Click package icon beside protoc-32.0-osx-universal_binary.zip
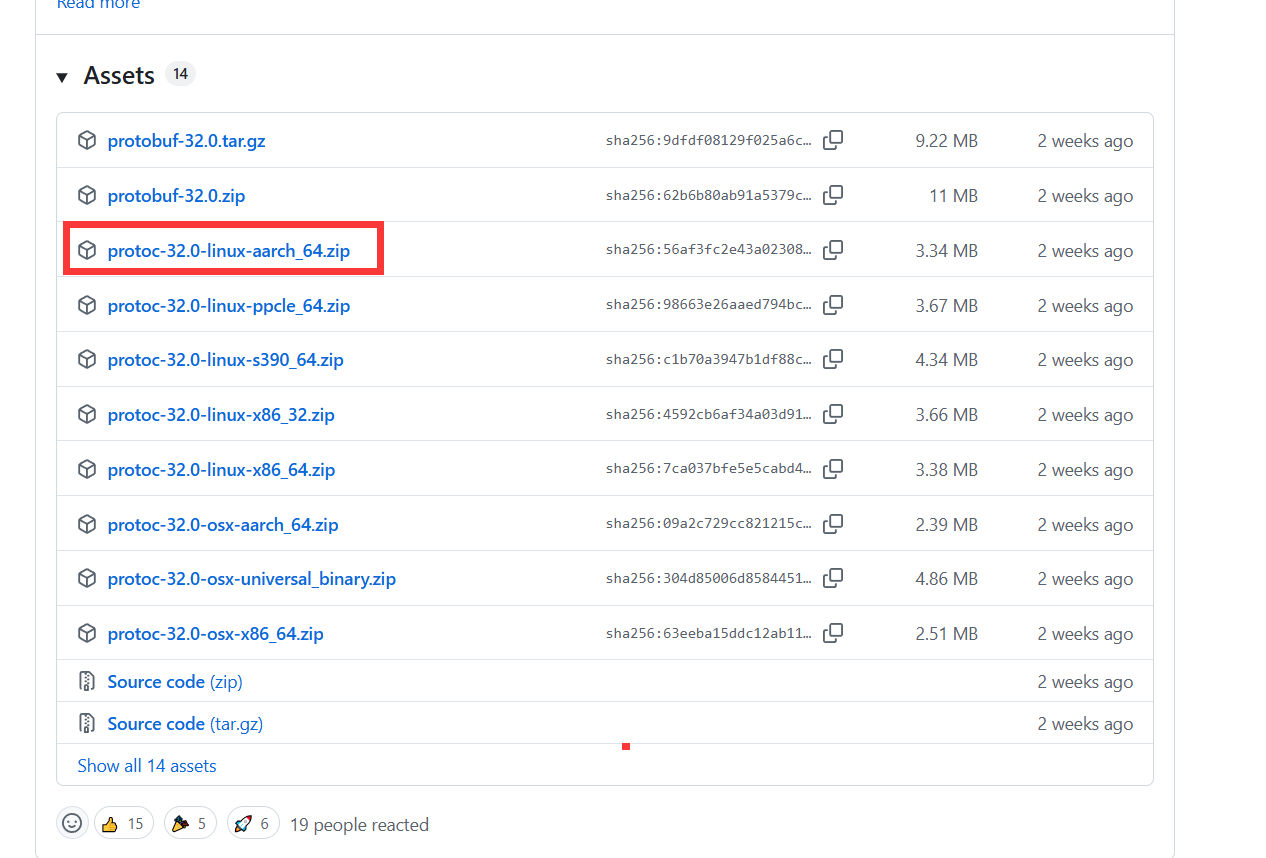Screen dimensions: 1266x858 tap(87, 578)
